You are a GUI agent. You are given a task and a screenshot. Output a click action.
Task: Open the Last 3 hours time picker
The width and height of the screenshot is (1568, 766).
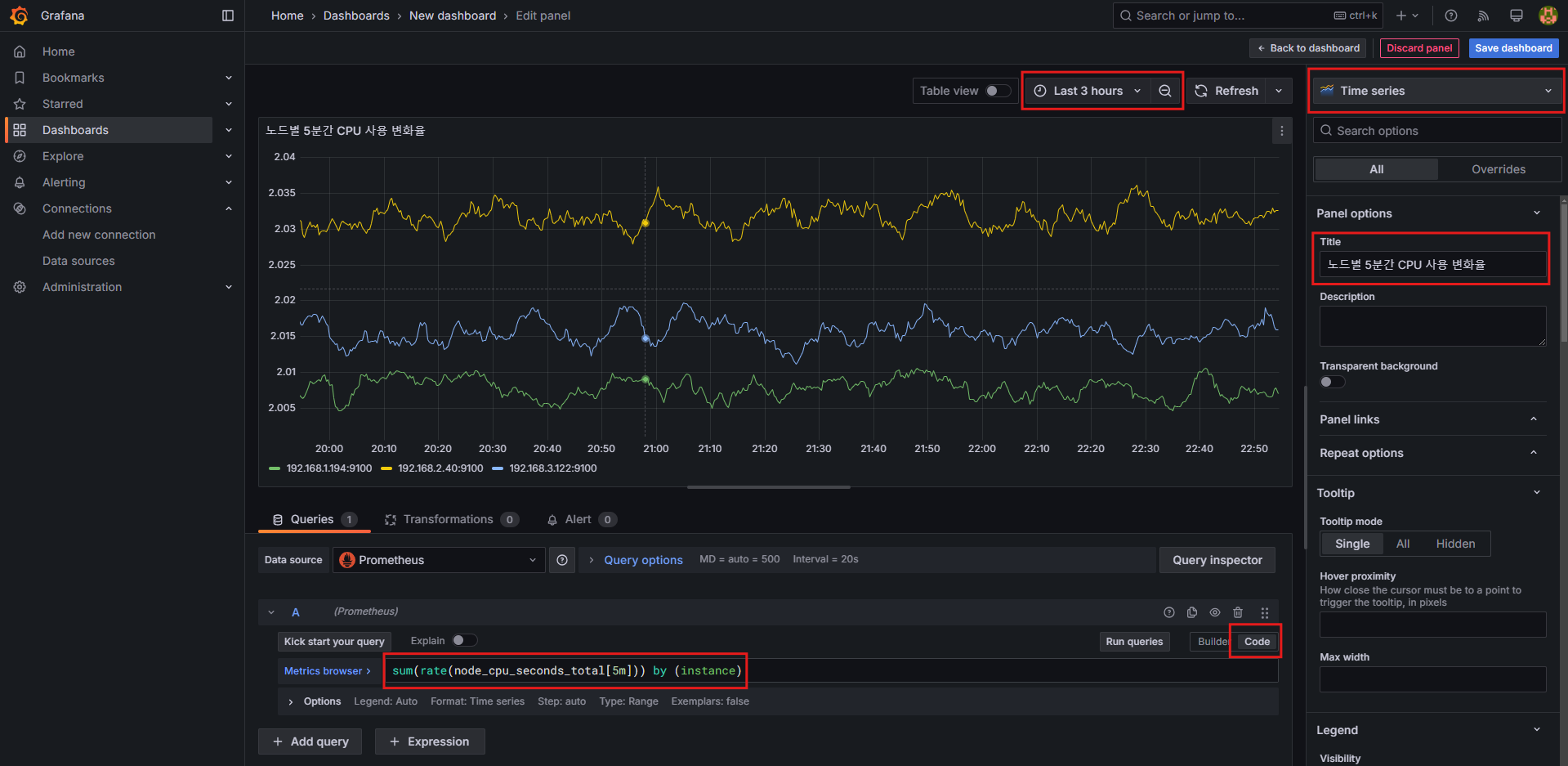[x=1088, y=91]
